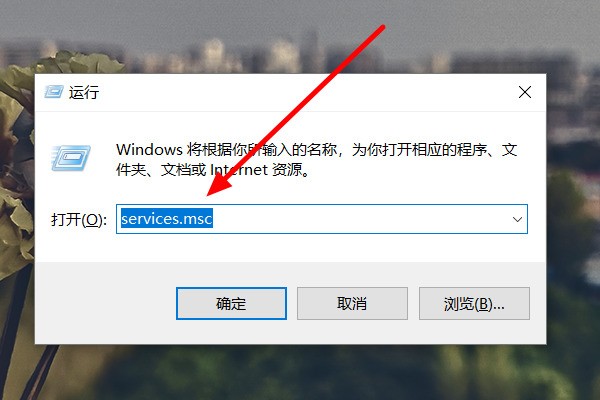Click the empty title bar area beside 运行

coord(306,92)
